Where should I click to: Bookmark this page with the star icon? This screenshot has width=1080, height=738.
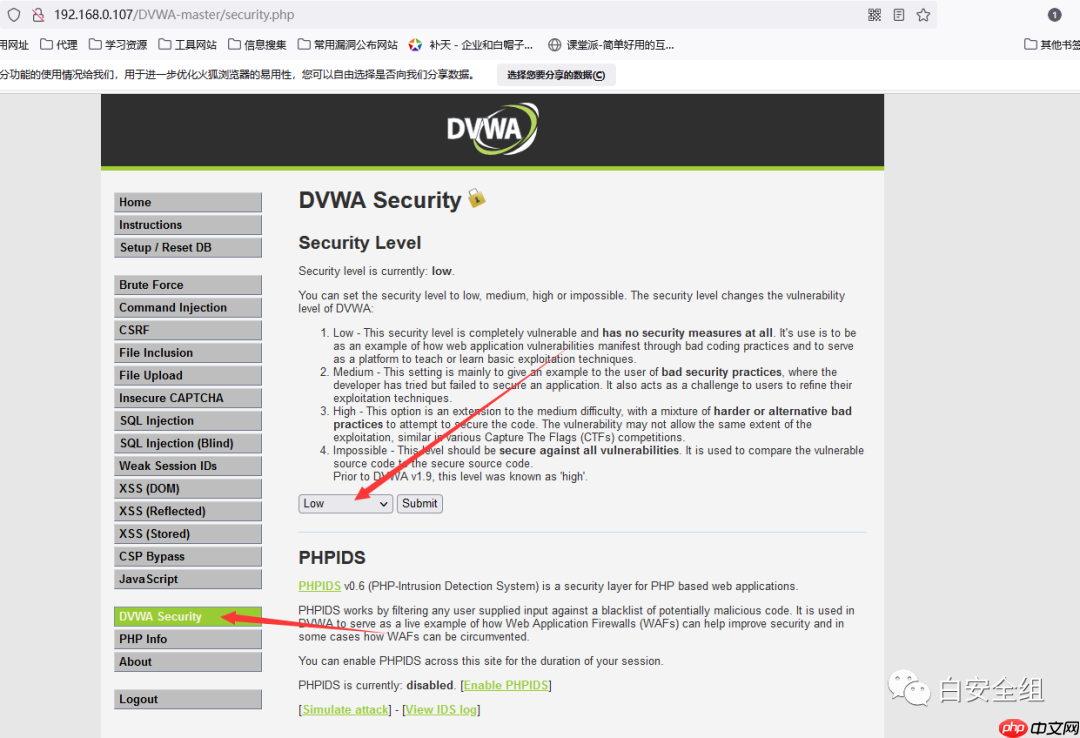[x=923, y=15]
